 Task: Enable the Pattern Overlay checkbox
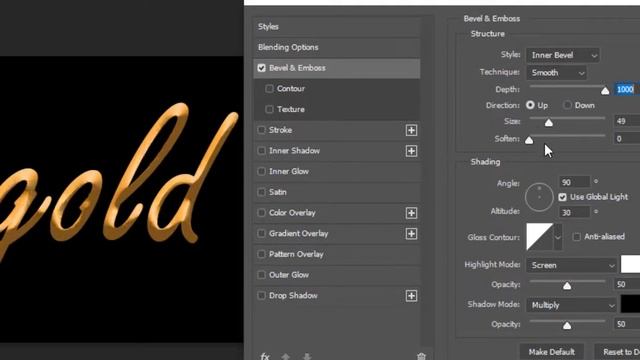pyautogui.click(x=261, y=254)
